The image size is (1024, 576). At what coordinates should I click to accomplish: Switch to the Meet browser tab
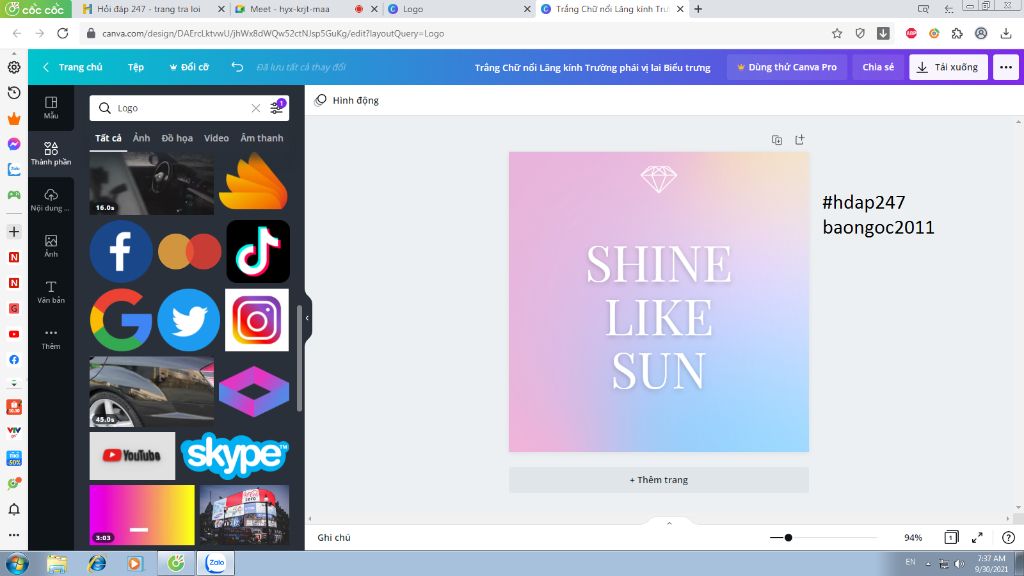(306, 9)
